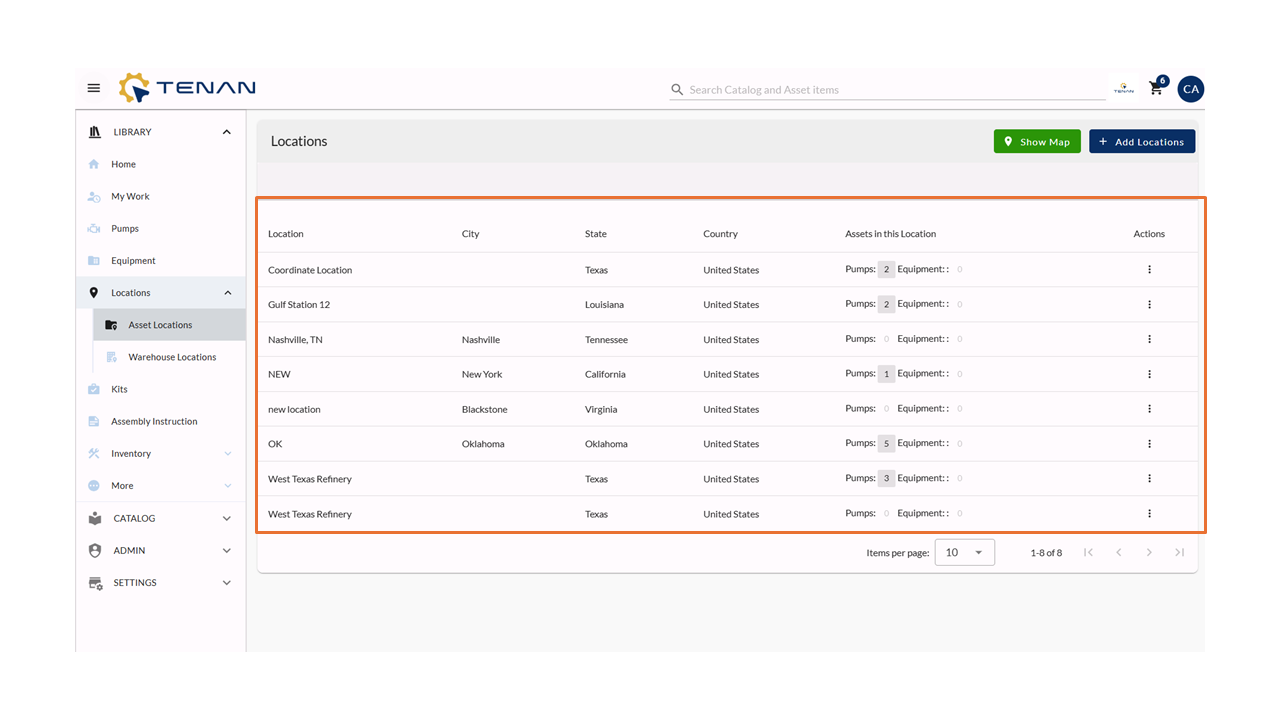
Task: Open actions menu for Gulf Station 12
Action: tap(1149, 305)
